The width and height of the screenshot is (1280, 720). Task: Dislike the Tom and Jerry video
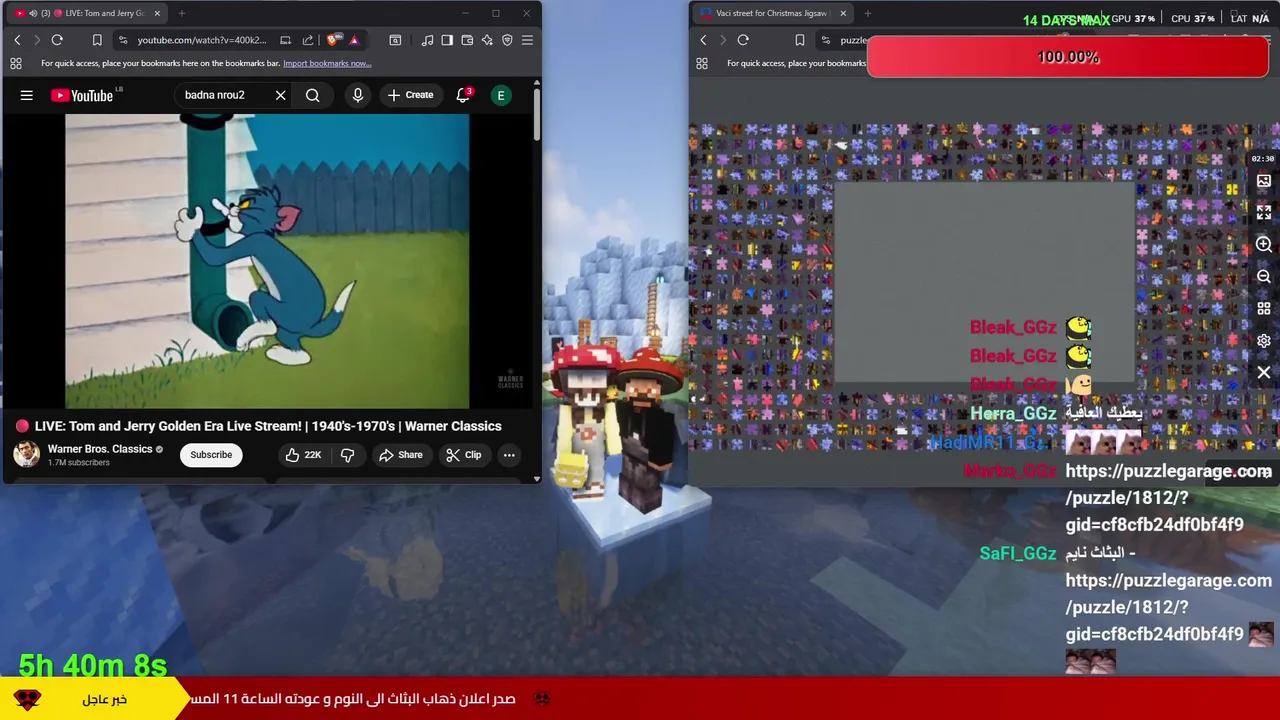(x=348, y=455)
